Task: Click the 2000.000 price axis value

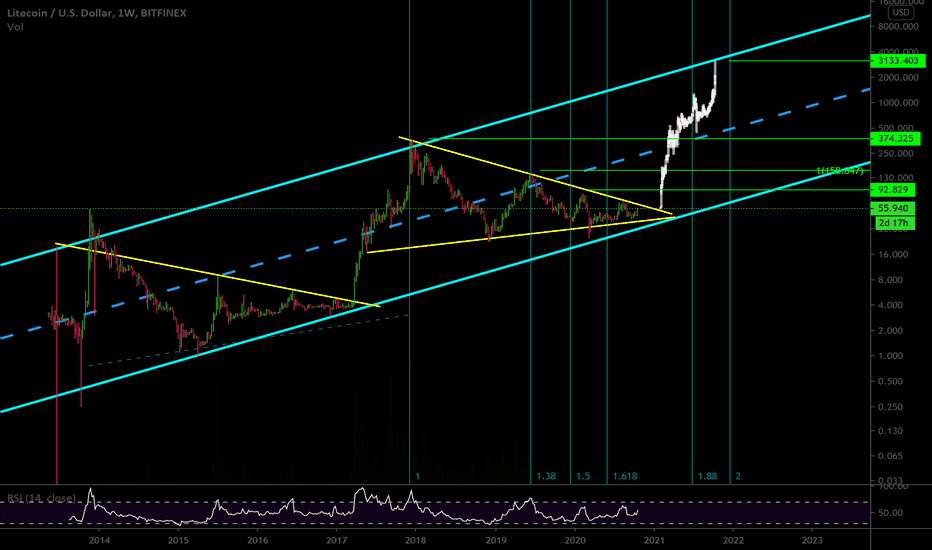Action: pos(898,77)
